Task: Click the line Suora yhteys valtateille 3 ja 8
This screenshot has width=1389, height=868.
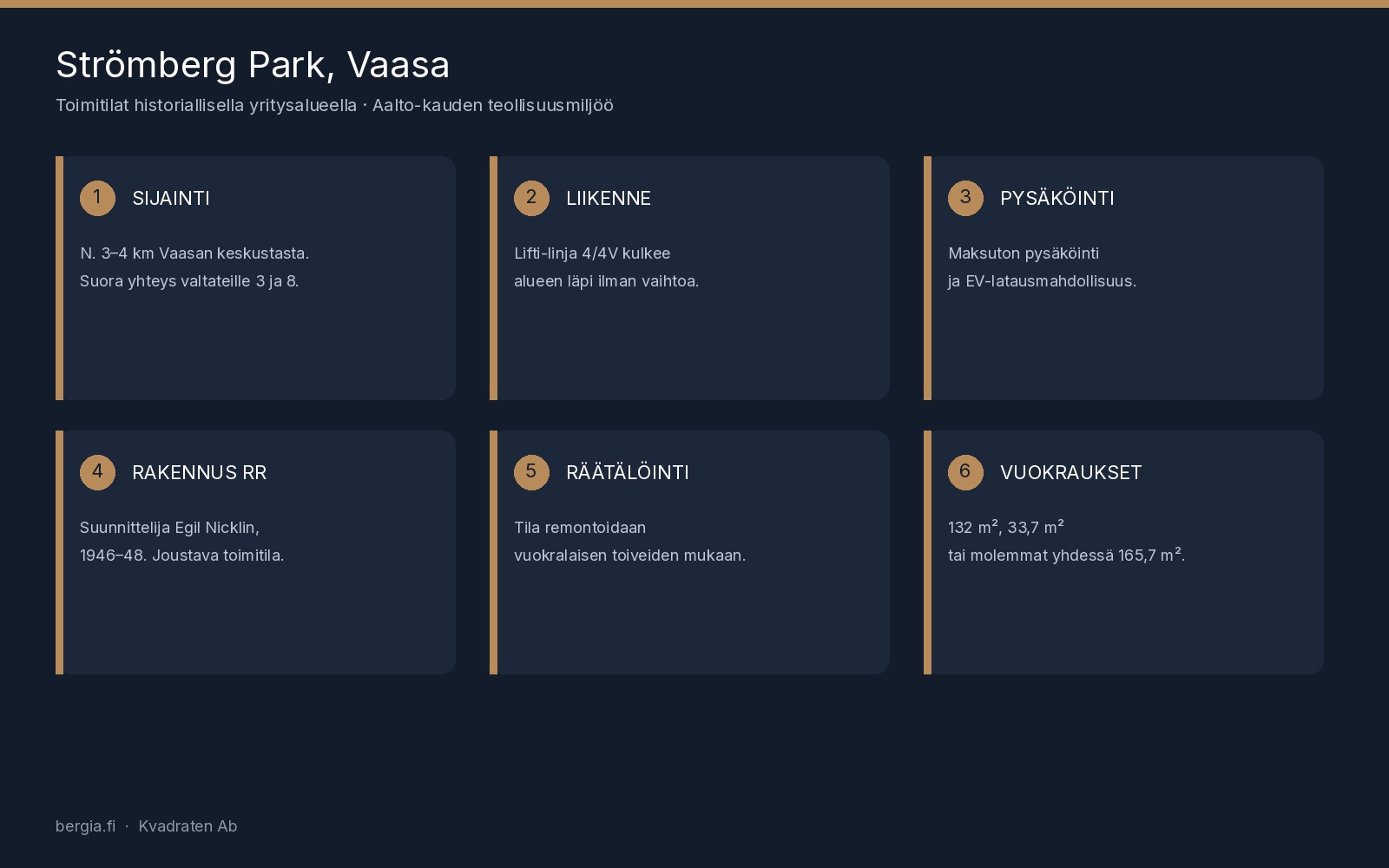Action: click(x=189, y=281)
